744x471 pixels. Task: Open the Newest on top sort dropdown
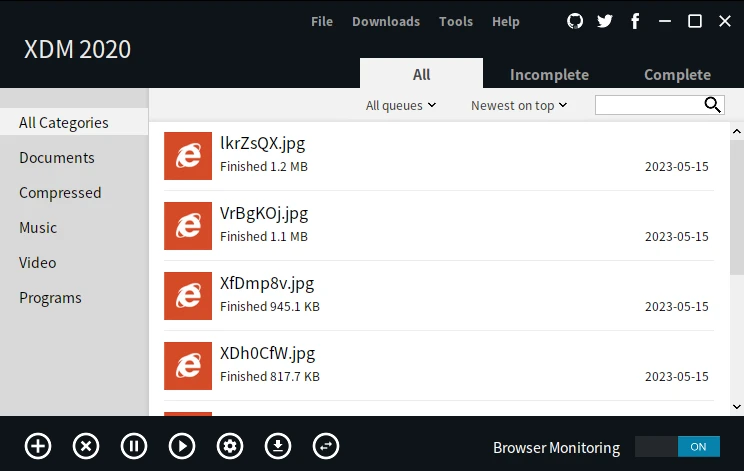pyautogui.click(x=519, y=105)
